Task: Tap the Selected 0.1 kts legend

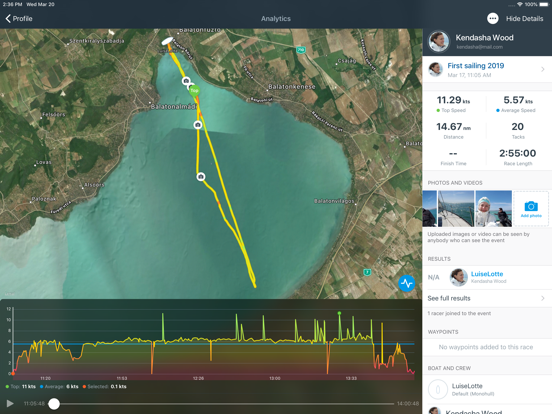Action: (x=105, y=387)
